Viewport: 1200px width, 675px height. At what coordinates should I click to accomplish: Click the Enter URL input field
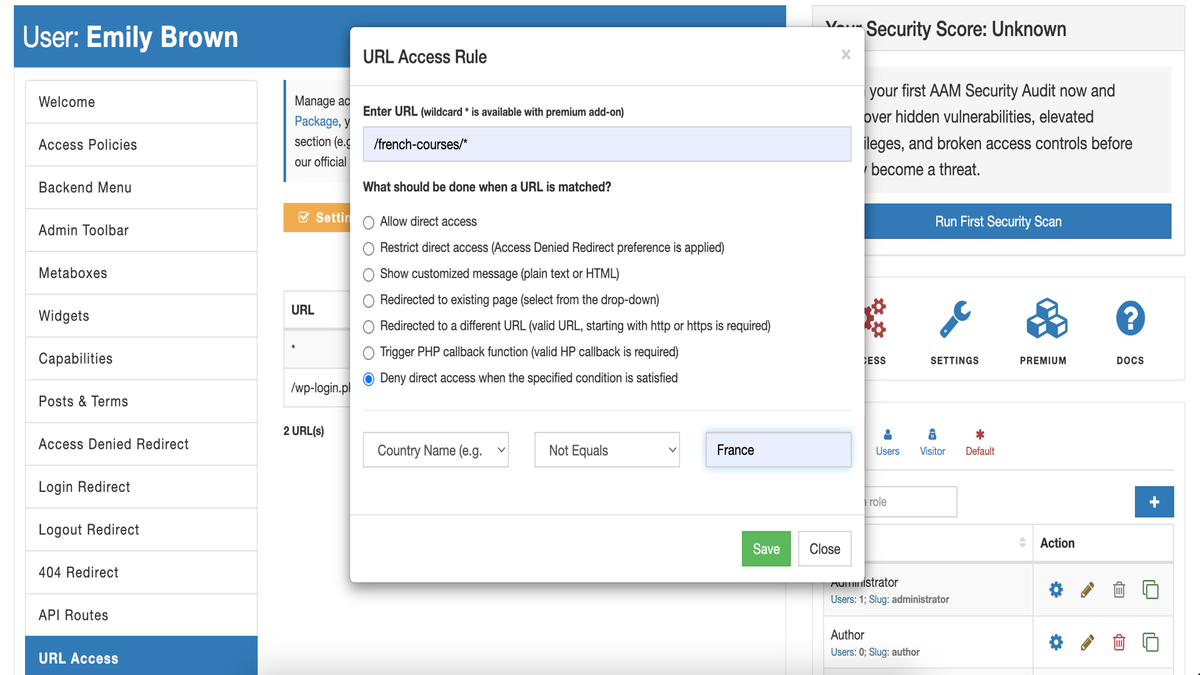point(607,144)
